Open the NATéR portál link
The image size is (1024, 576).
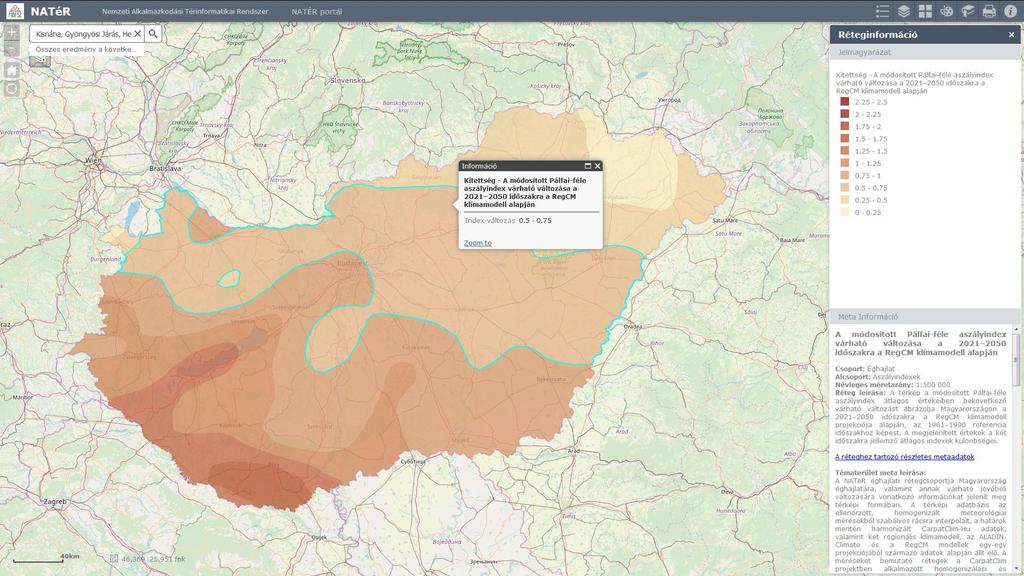click(x=317, y=11)
